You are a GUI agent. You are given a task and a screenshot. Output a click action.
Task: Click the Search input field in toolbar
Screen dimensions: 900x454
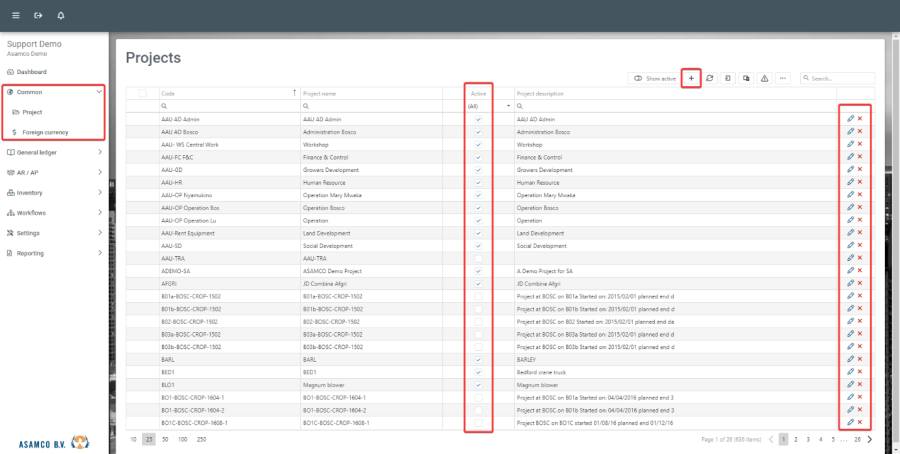838,78
